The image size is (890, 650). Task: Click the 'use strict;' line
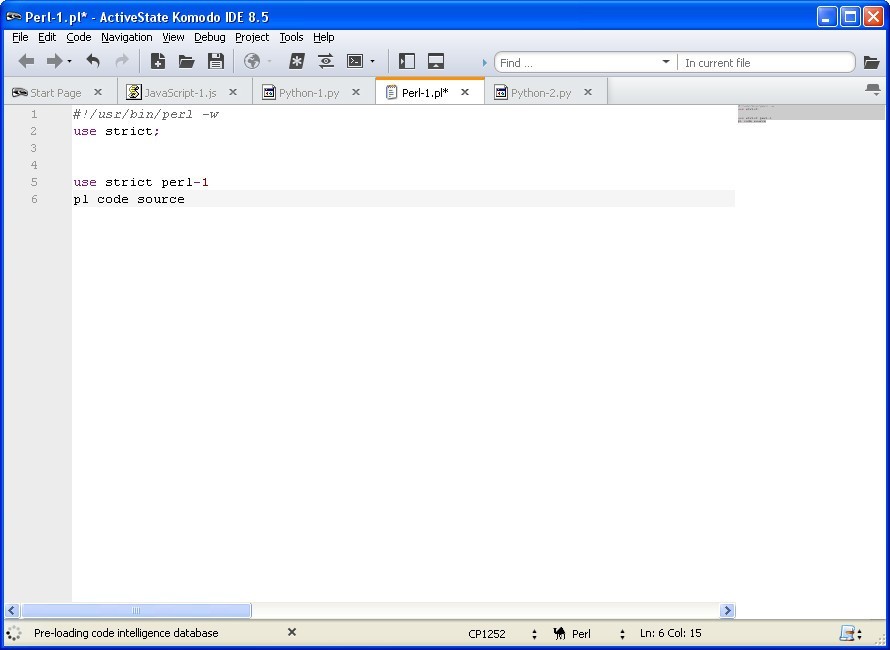(116, 131)
